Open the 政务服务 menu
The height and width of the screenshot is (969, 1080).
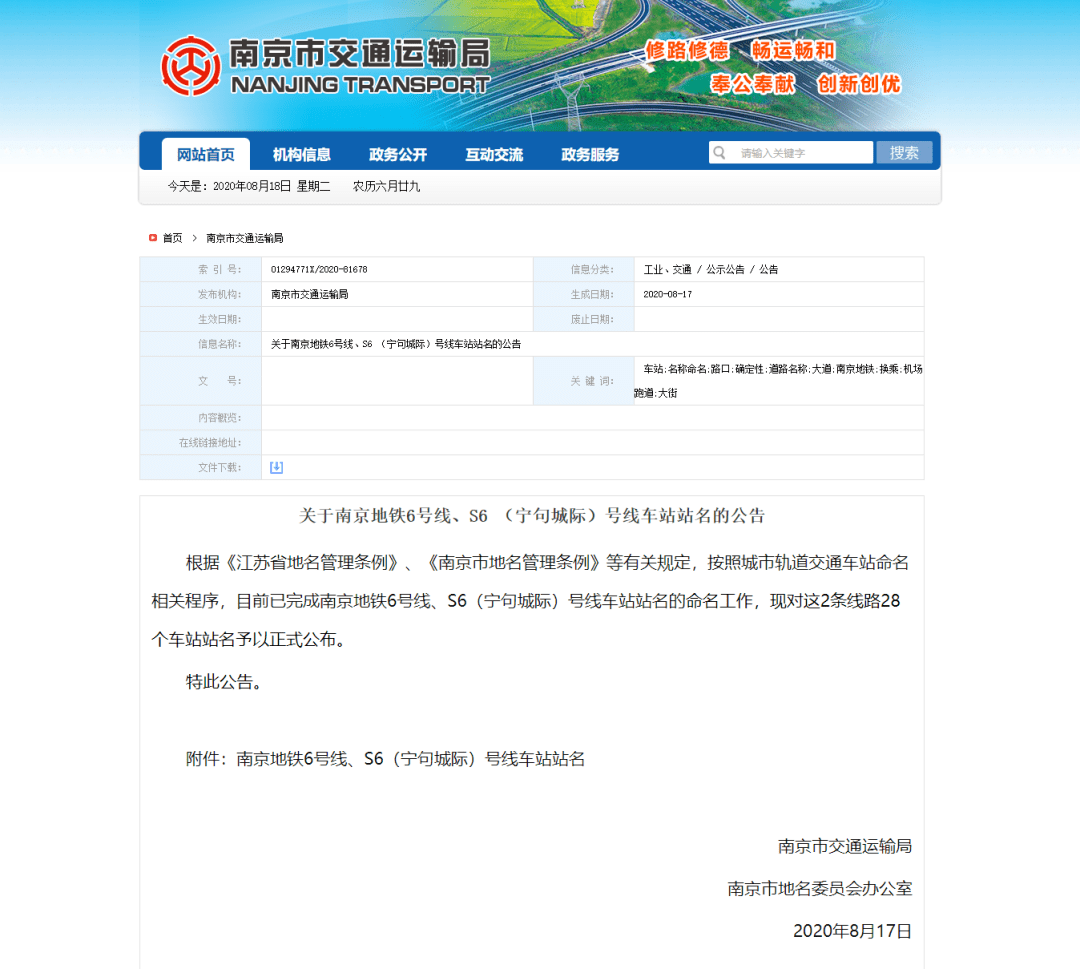[590, 154]
